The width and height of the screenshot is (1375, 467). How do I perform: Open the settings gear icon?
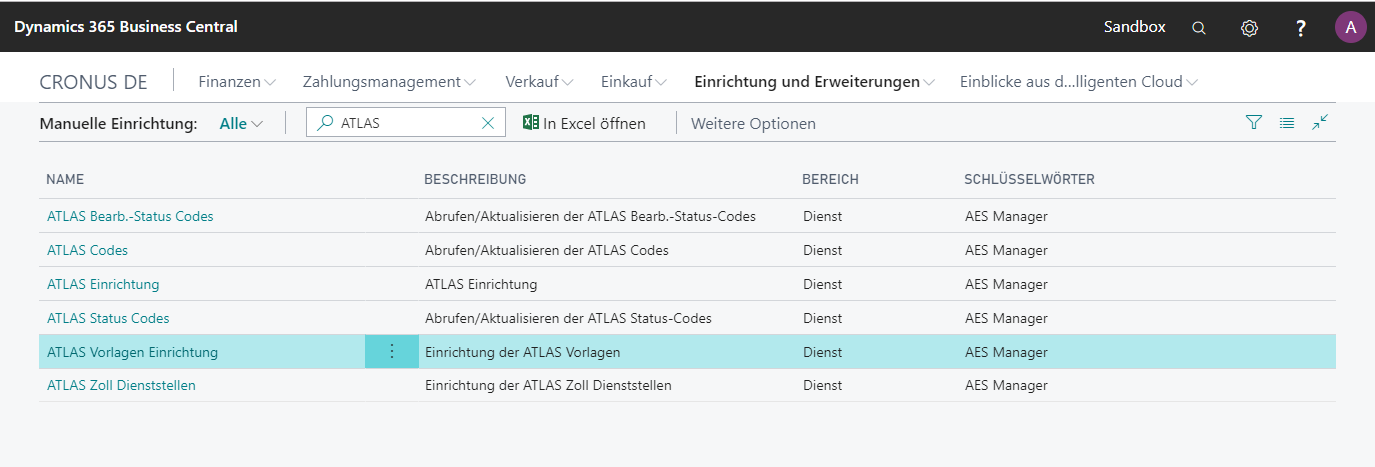1249,28
